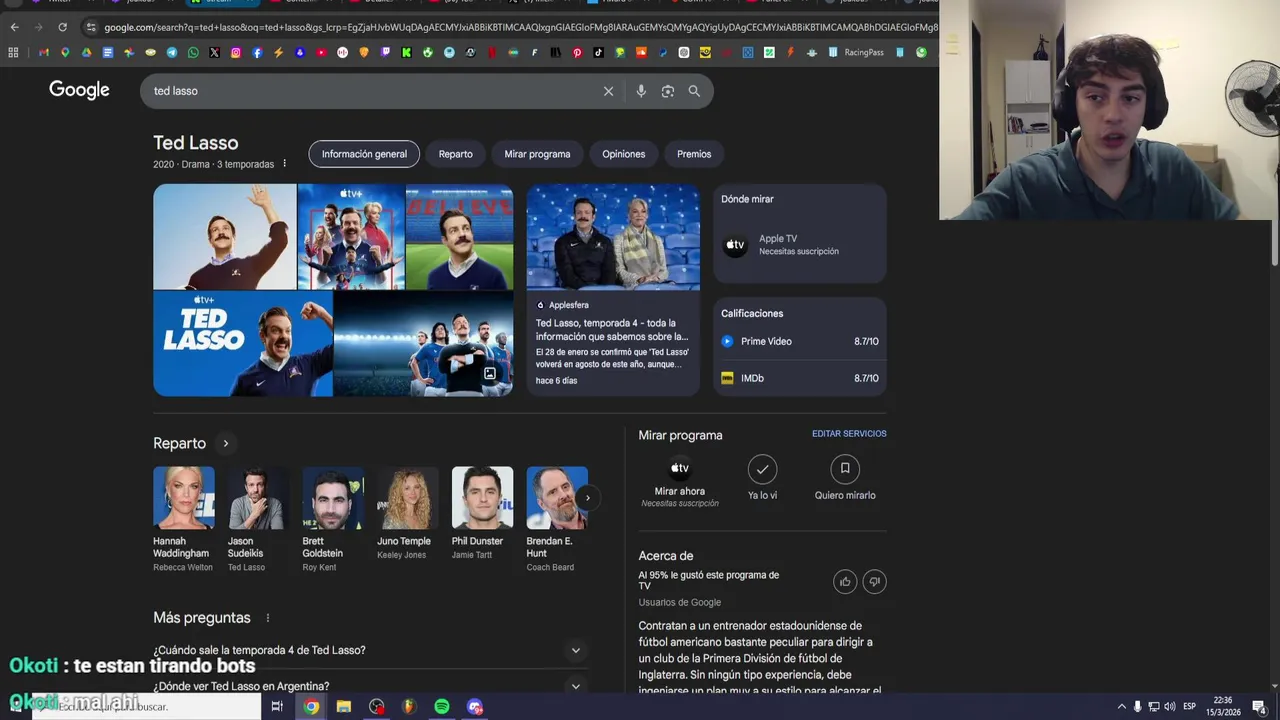The width and height of the screenshot is (1280, 720).
Task: Open the WhatsApp bookmark icon
Action: (x=193, y=52)
